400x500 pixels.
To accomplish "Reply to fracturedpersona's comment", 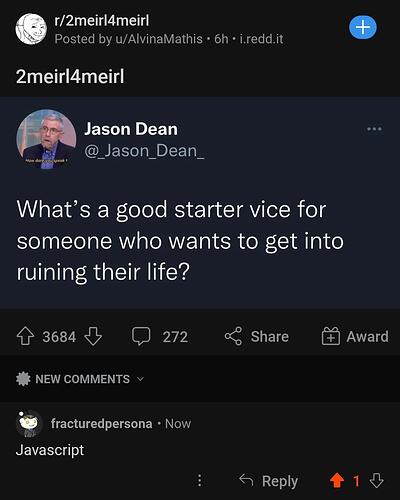I will (x=268, y=481).
